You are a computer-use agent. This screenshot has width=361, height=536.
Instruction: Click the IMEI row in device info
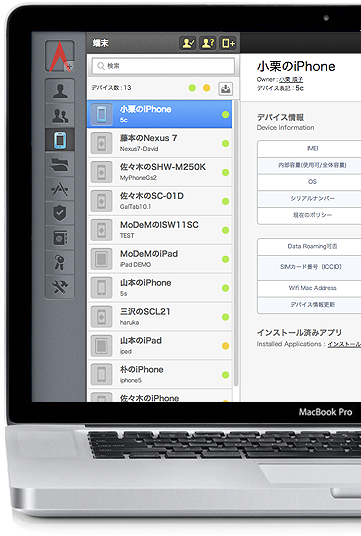[x=309, y=148]
